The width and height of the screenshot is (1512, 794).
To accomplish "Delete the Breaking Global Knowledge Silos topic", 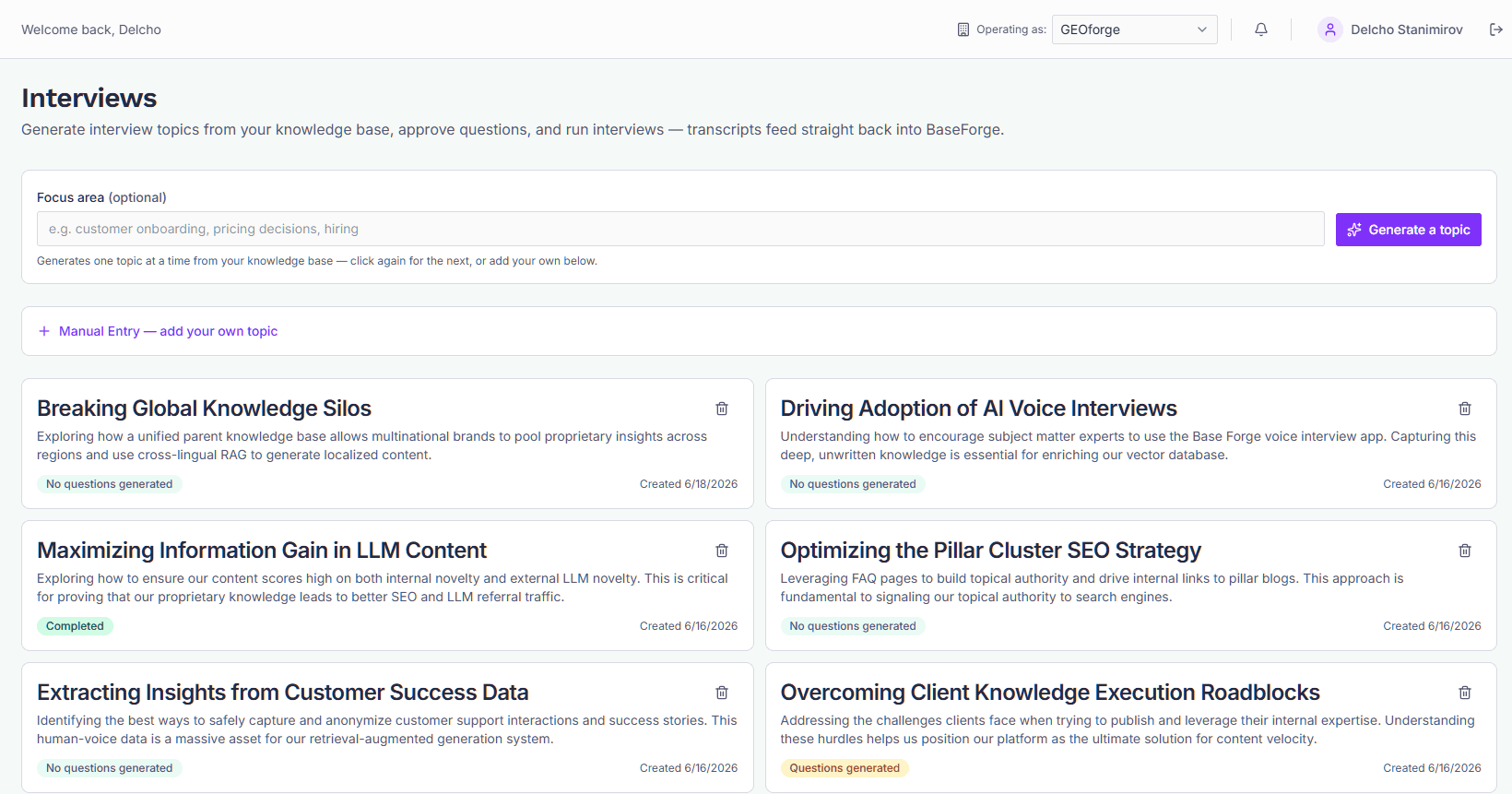I will pyautogui.click(x=722, y=409).
